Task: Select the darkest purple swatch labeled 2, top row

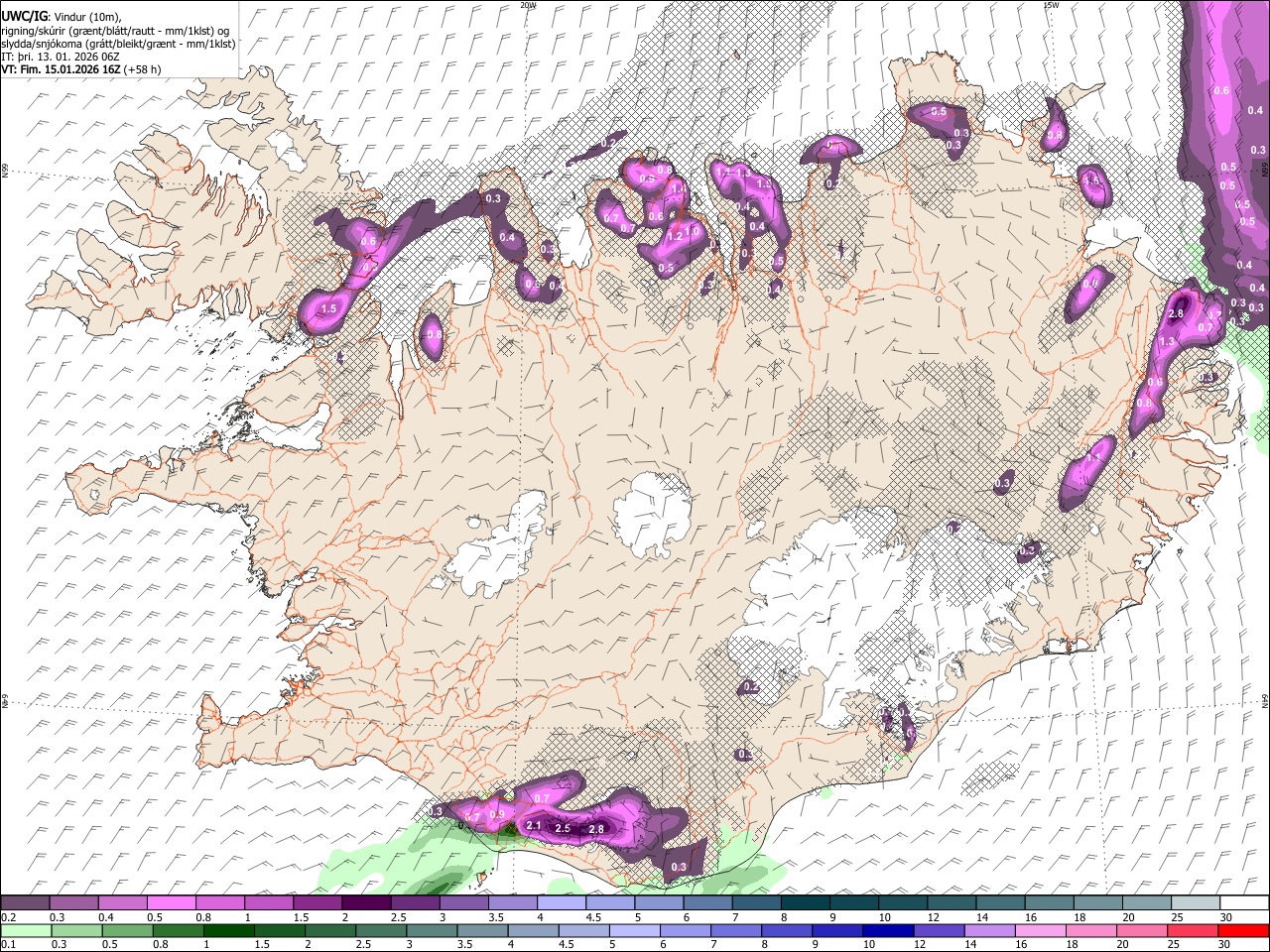Action: pos(366,902)
